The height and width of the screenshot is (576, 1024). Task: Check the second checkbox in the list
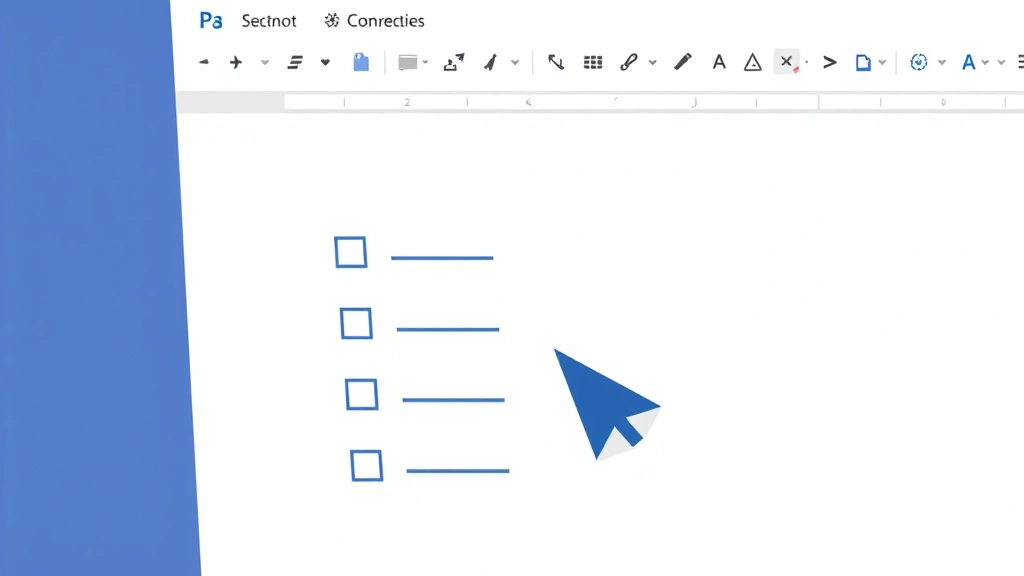pos(357,324)
